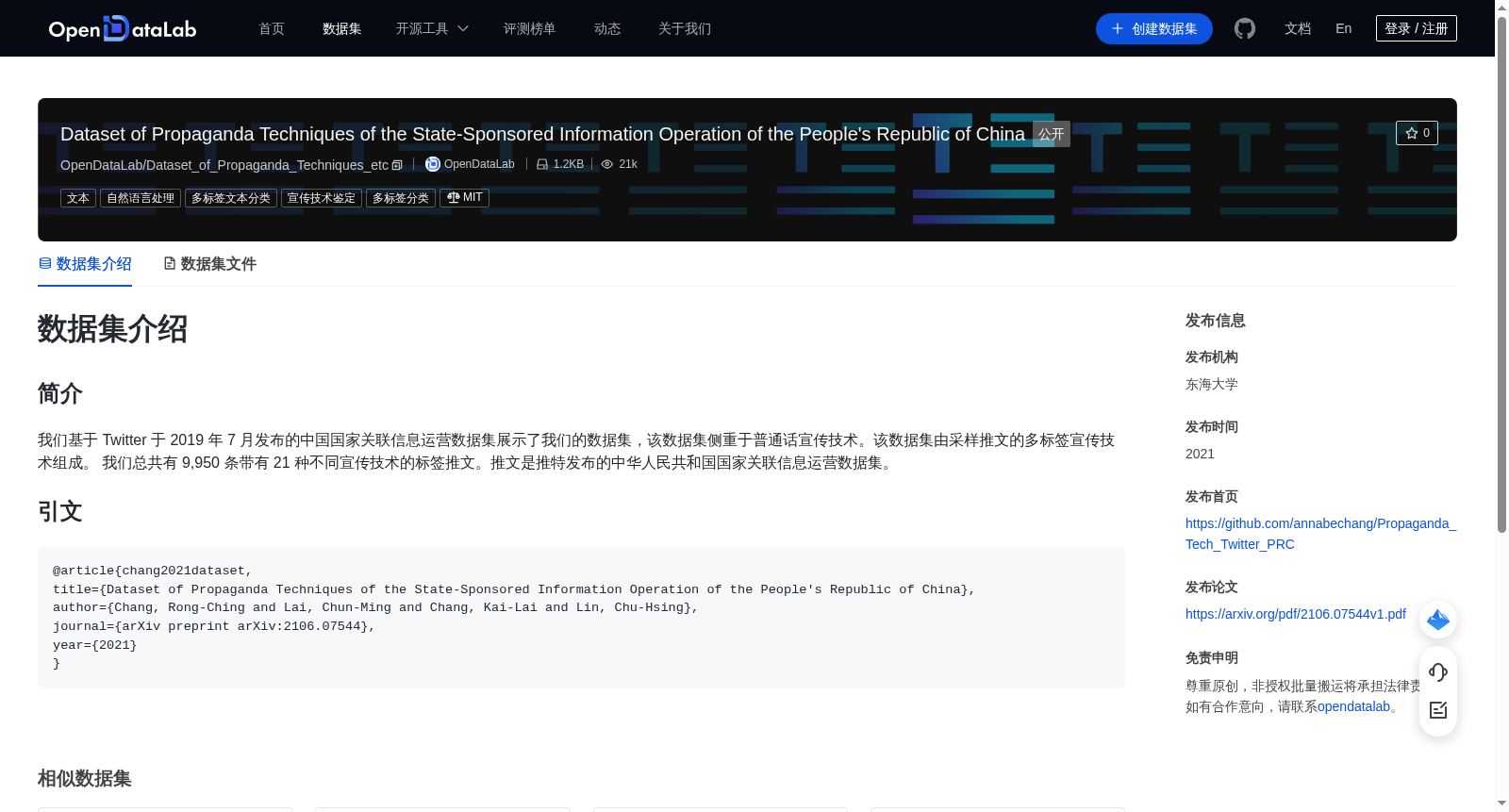Image resolution: width=1509 pixels, height=812 pixels.
Task: Click 登录 / 注册 button
Action: coord(1417,28)
